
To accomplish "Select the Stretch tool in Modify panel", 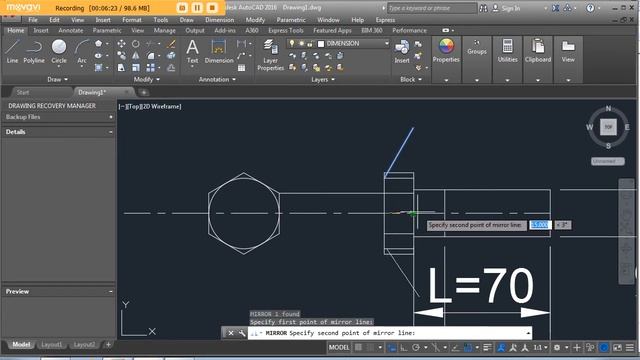I will point(121,67).
